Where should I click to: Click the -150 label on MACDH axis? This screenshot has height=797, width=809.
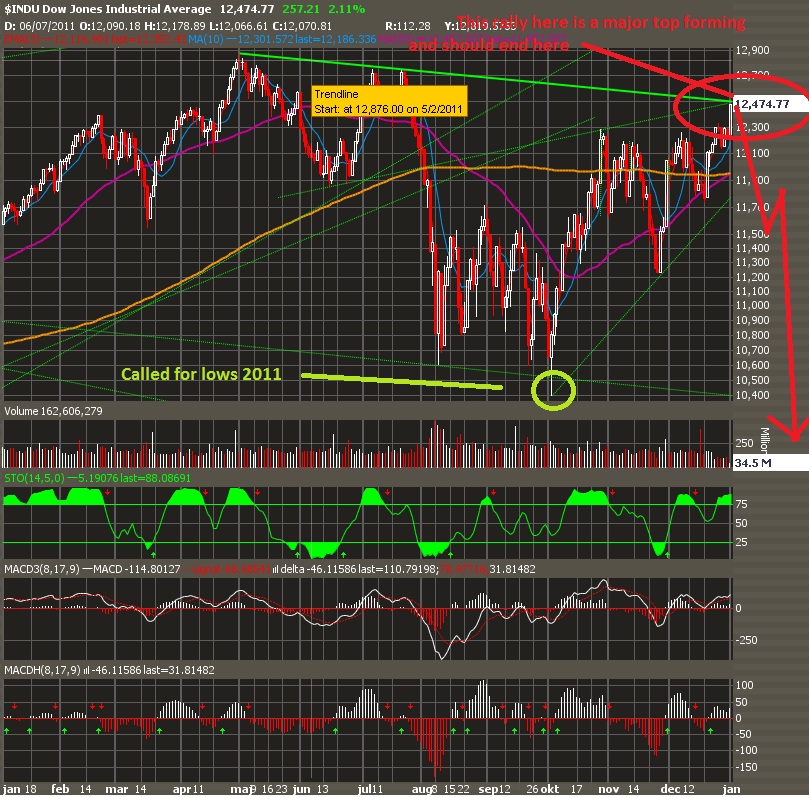click(746, 767)
